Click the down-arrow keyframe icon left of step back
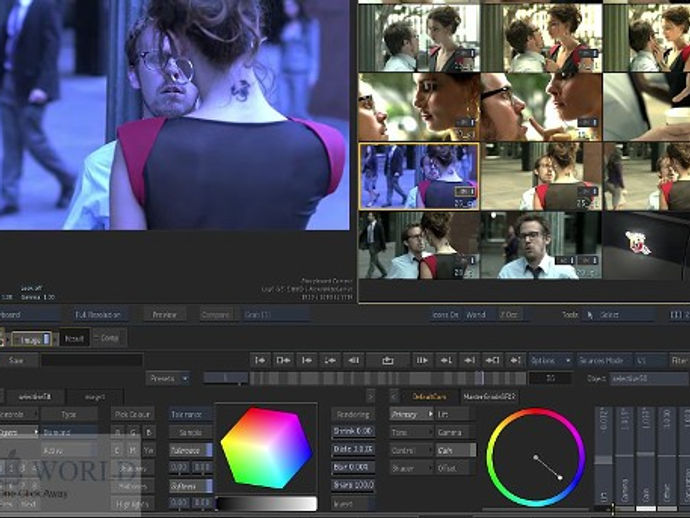690x518 pixels. (x=330, y=360)
